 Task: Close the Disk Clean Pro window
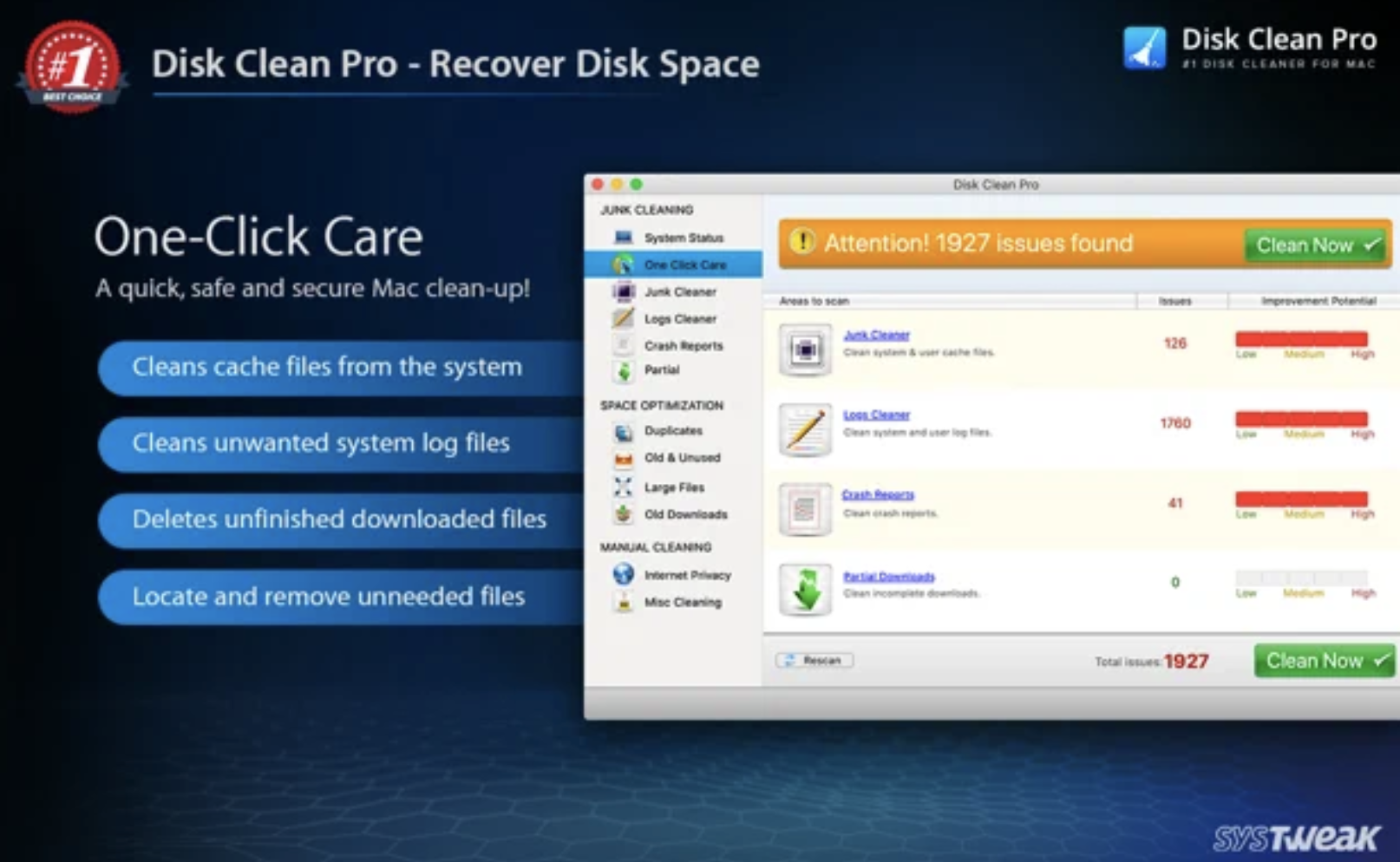coord(597,184)
